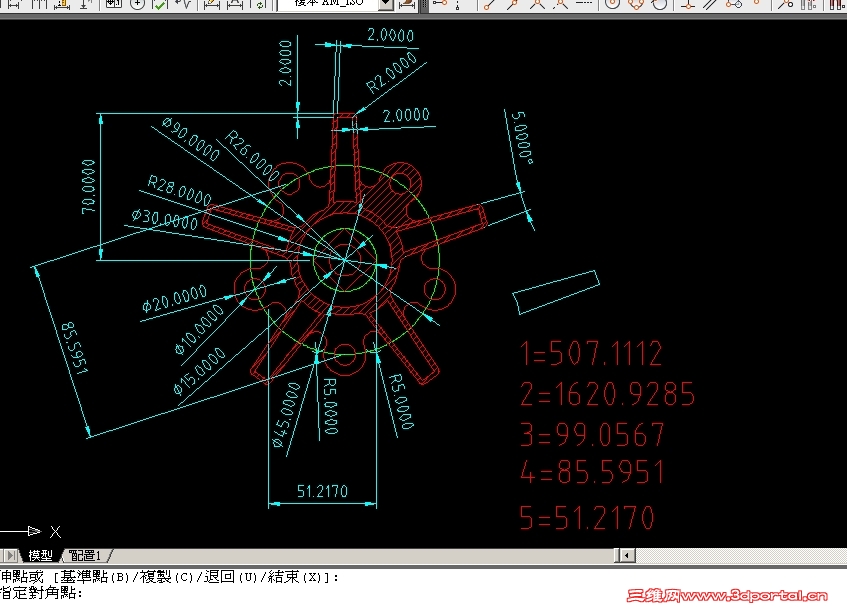The image size is (847, 609).
Task: Select the ø30.0000 dimension text
Action: [165, 218]
